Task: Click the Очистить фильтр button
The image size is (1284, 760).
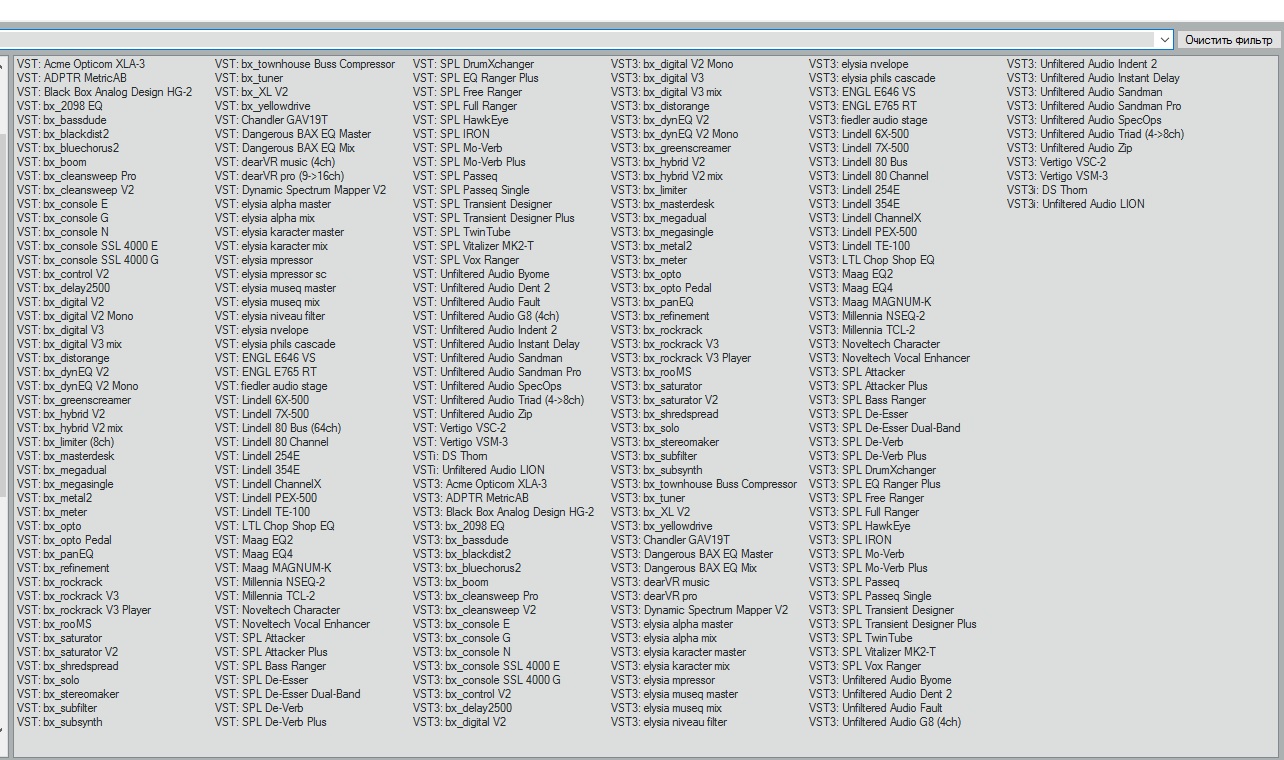Action: (1228, 40)
